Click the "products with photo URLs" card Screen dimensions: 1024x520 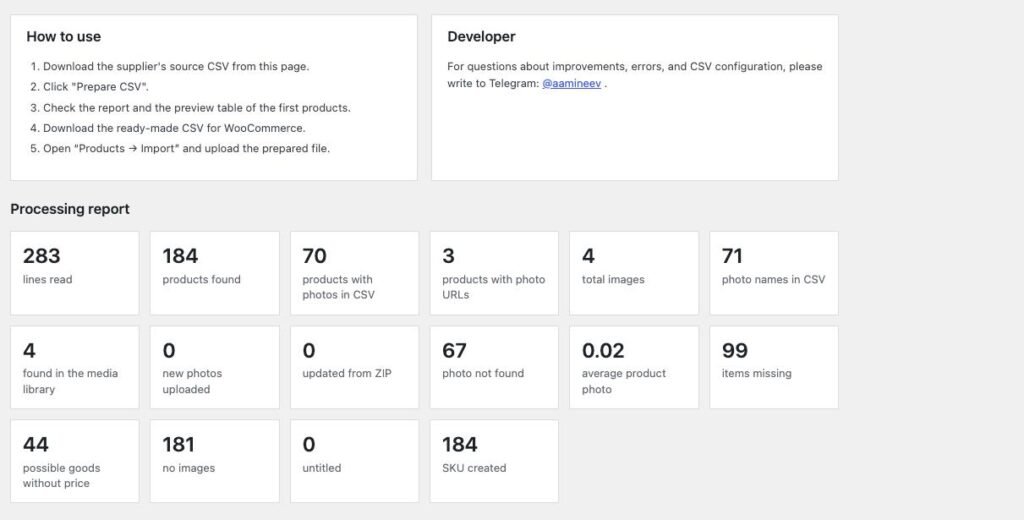click(x=494, y=273)
